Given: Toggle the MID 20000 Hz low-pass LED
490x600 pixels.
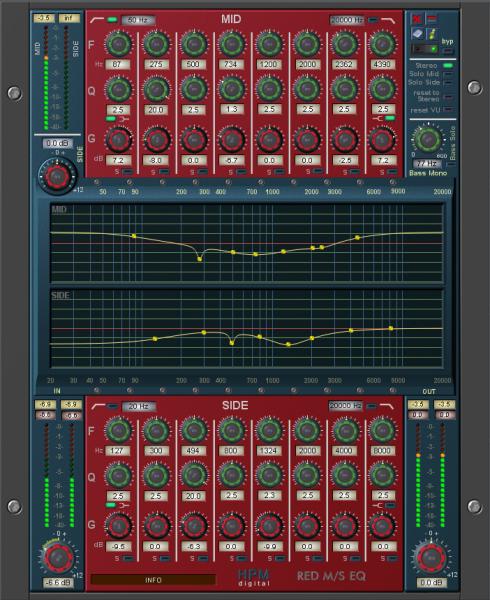Looking at the screenshot, I should click(x=372, y=20).
